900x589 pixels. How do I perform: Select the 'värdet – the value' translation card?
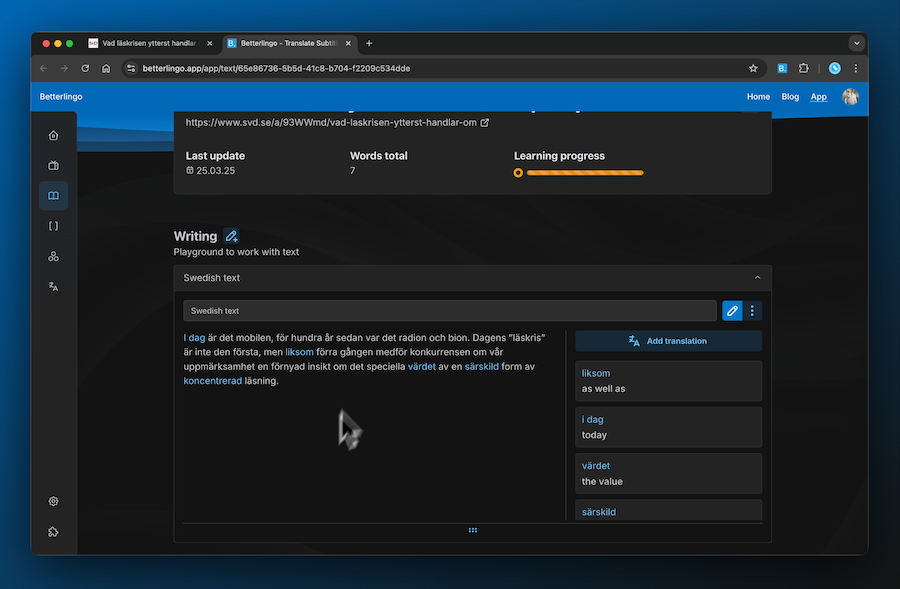pyautogui.click(x=669, y=474)
